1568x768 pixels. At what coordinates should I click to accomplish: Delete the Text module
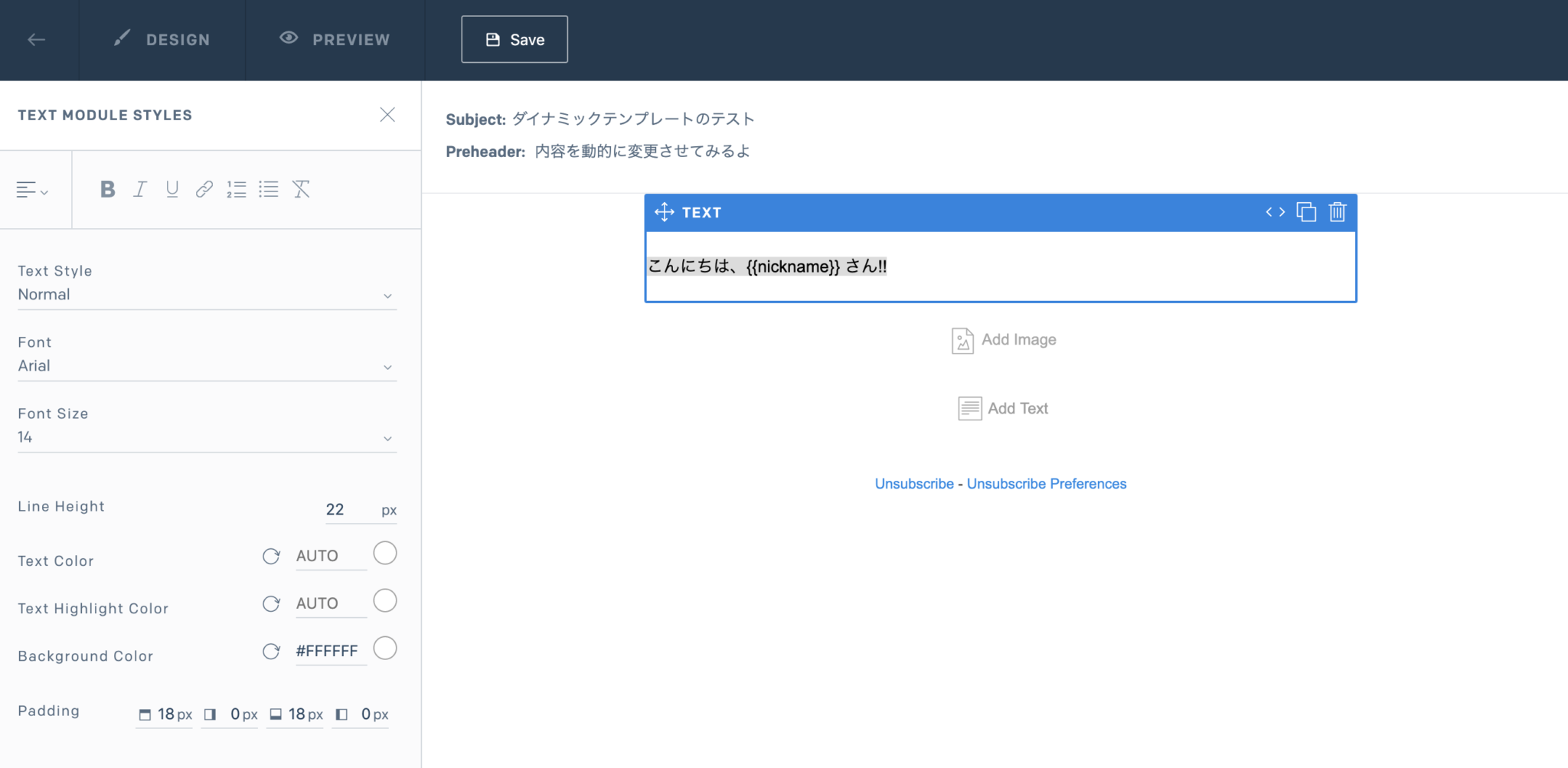(x=1337, y=212)
